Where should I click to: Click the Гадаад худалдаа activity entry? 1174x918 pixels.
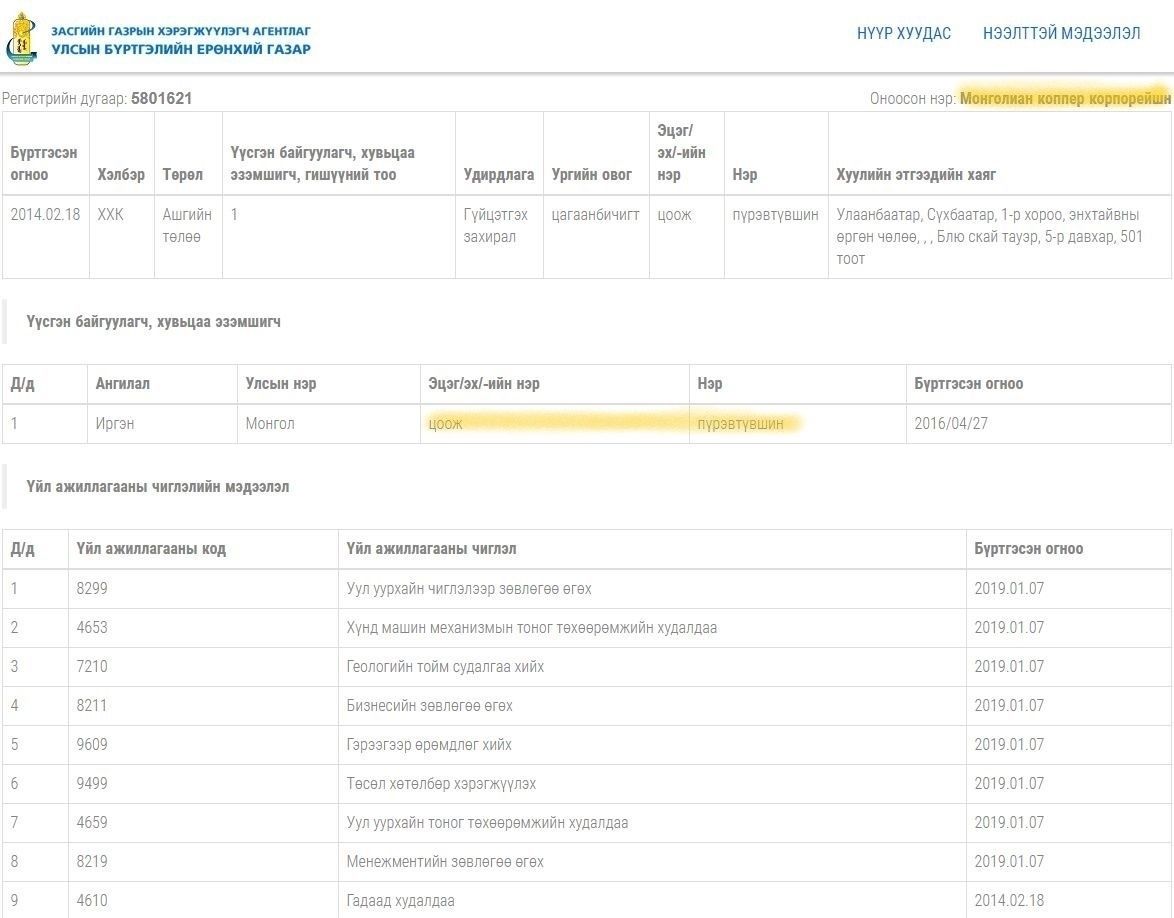tap(400, 900)
